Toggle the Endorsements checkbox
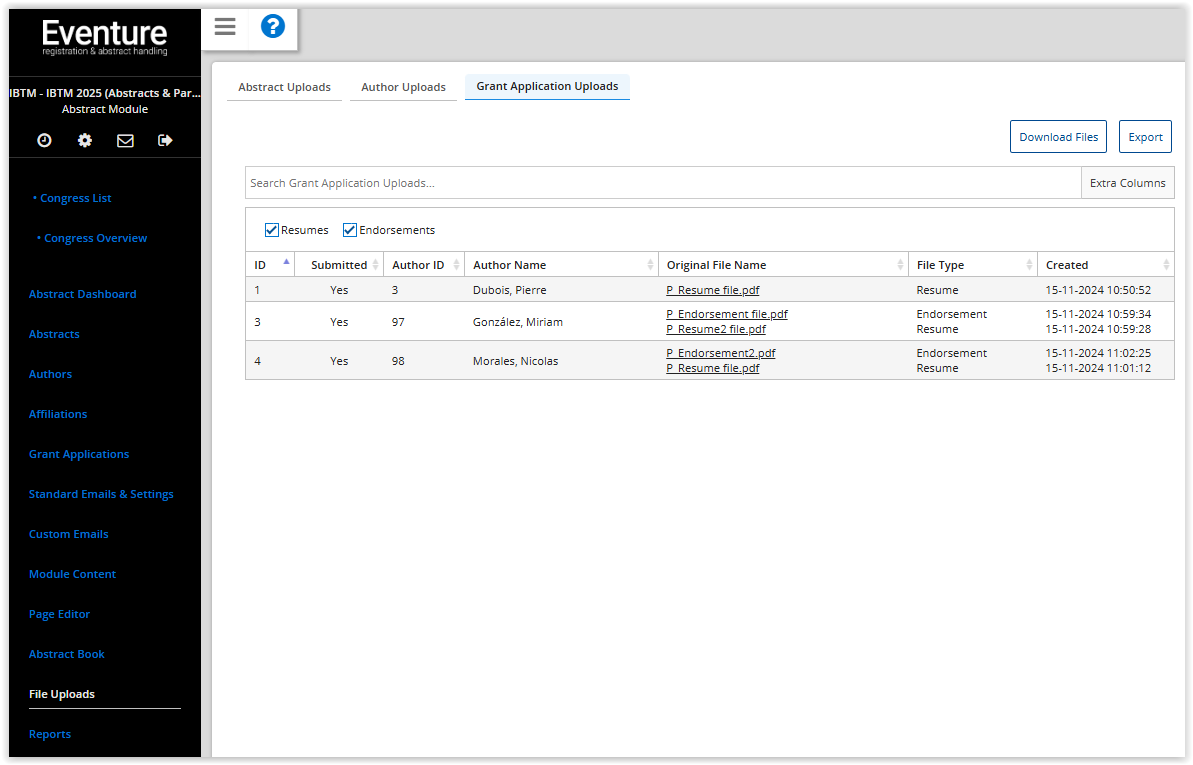Screen dimensions: 1193x765 tap(350, 230)
